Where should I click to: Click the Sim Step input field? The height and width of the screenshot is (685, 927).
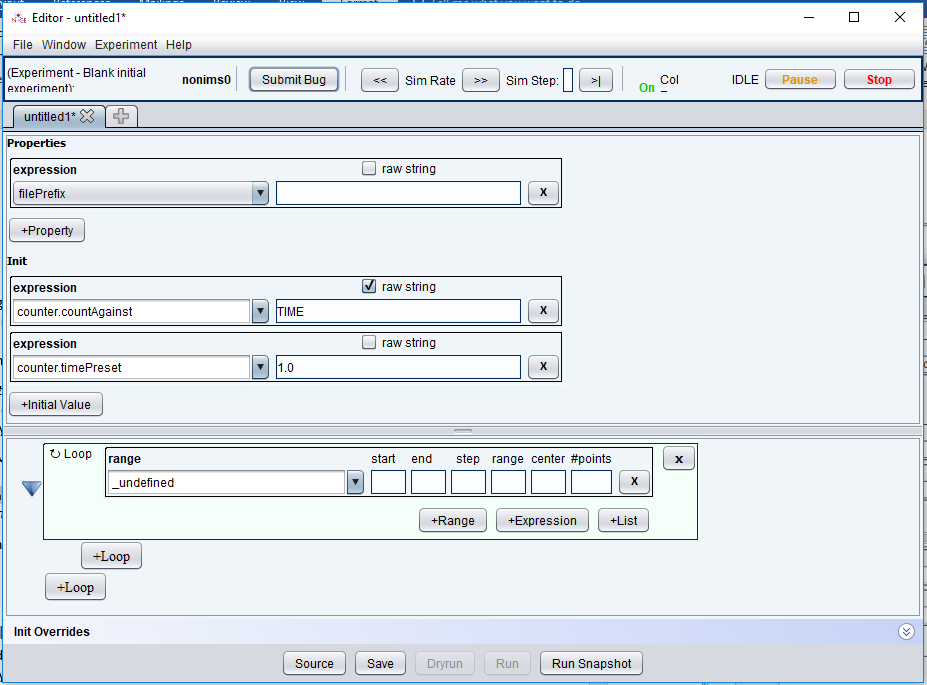point(568,80)
